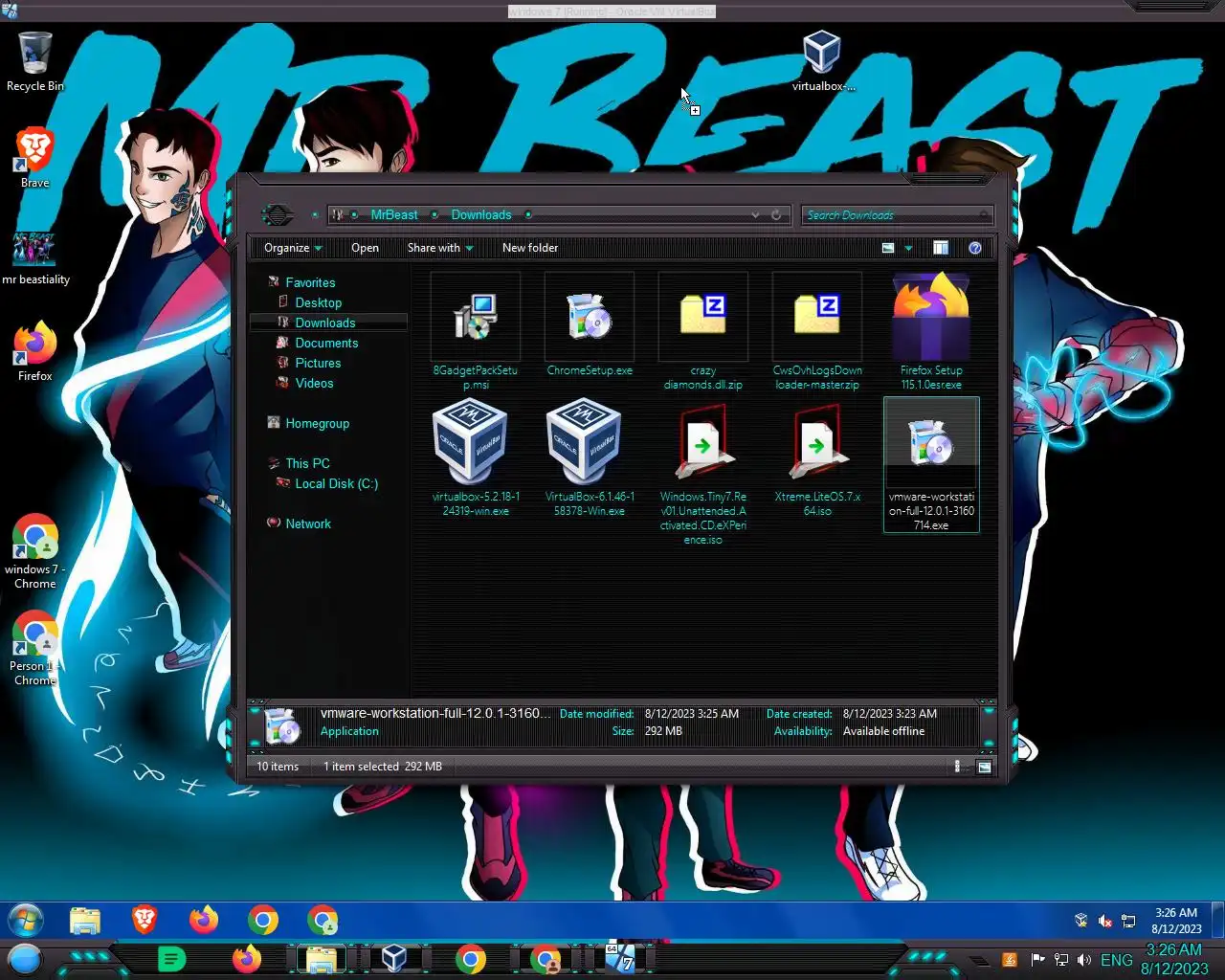
Task: Click the muted volume icon in guest tray
Action: click(1104, 921)
